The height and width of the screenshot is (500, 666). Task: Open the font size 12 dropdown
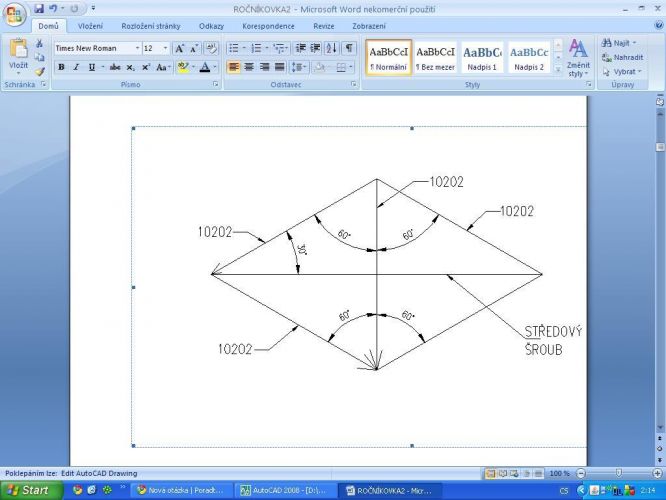point(166,48)
